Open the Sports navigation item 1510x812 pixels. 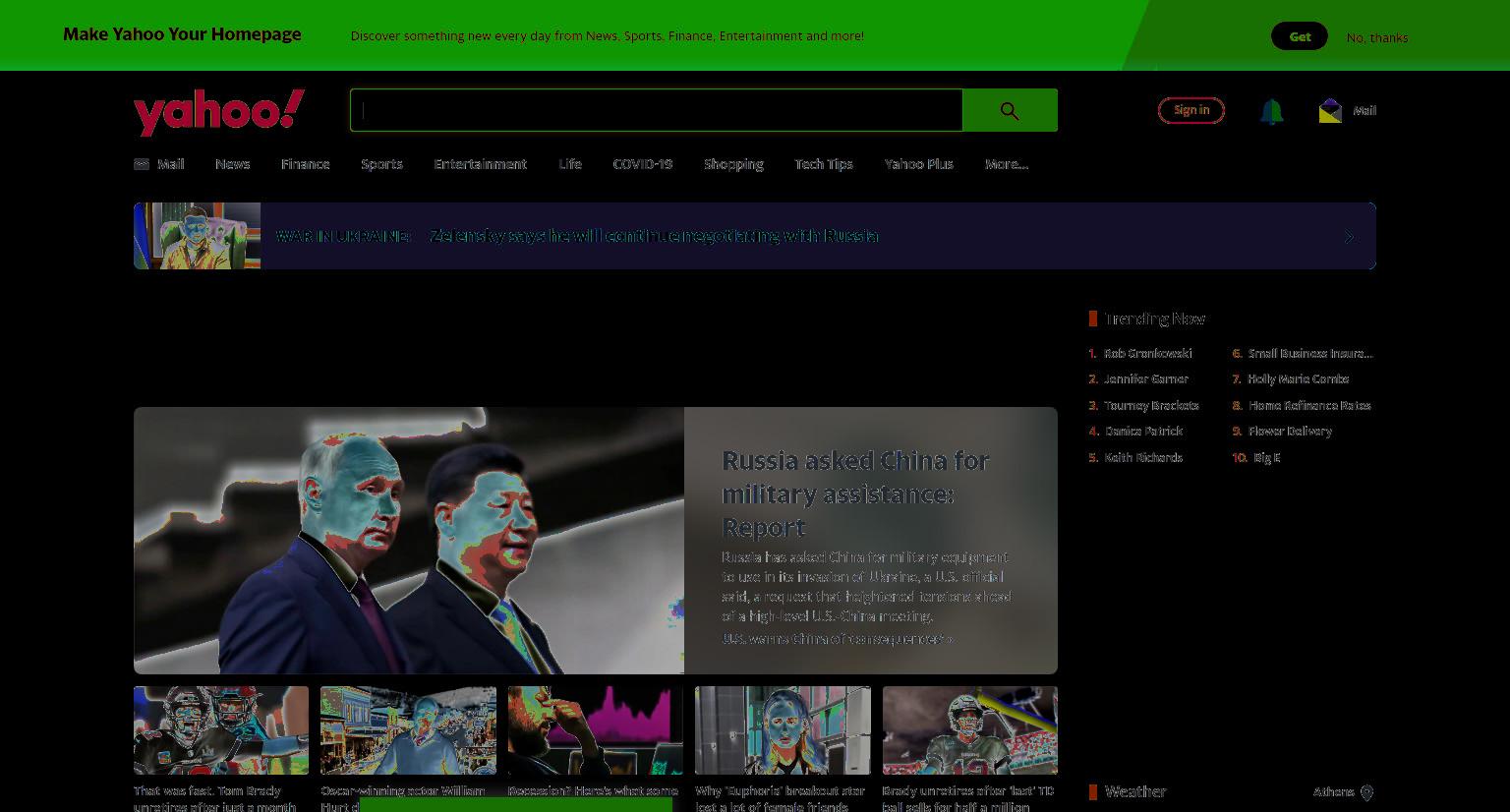381,164
